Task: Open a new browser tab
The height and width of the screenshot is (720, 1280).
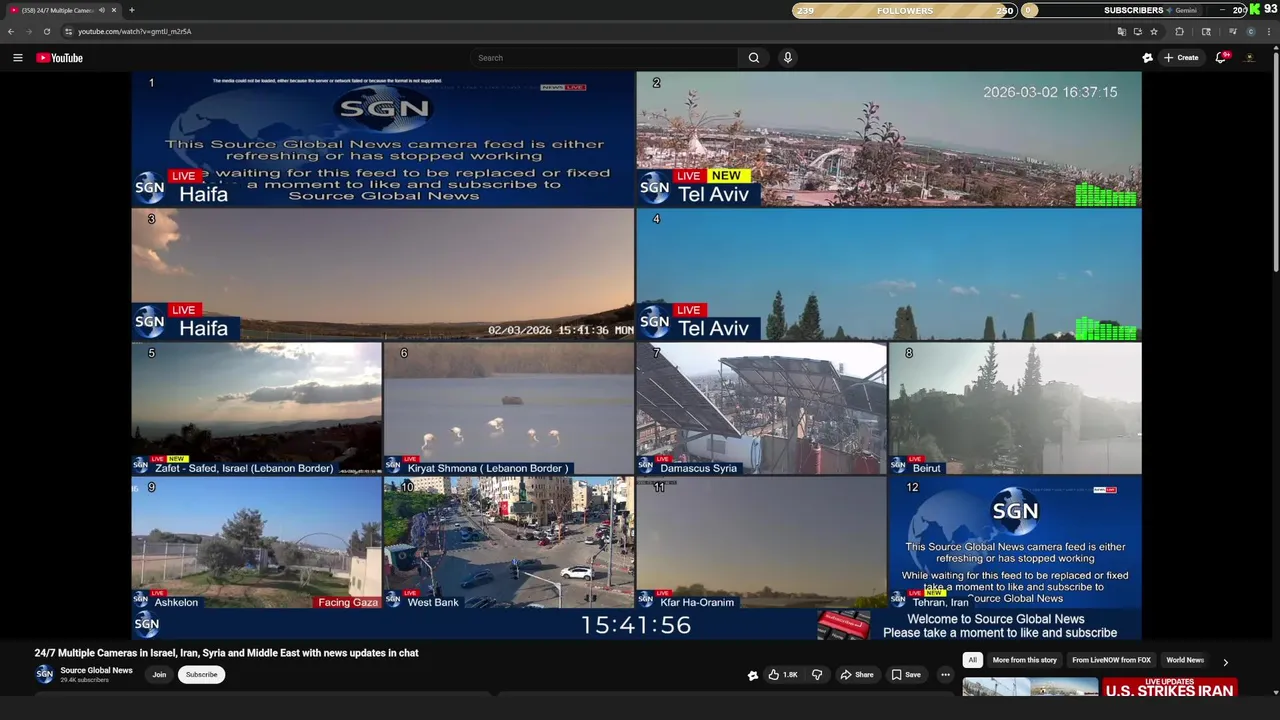Action: coord(132,10)
